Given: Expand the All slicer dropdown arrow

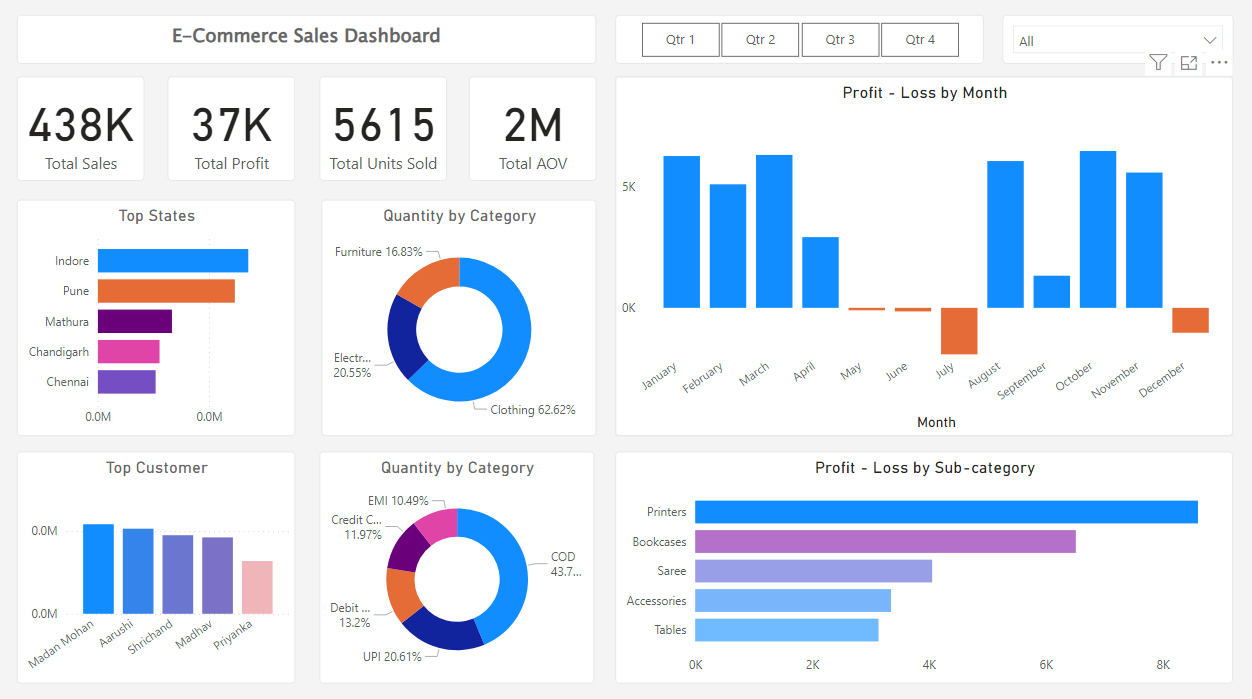Looking at the screenshot, I should (1210, 40).
